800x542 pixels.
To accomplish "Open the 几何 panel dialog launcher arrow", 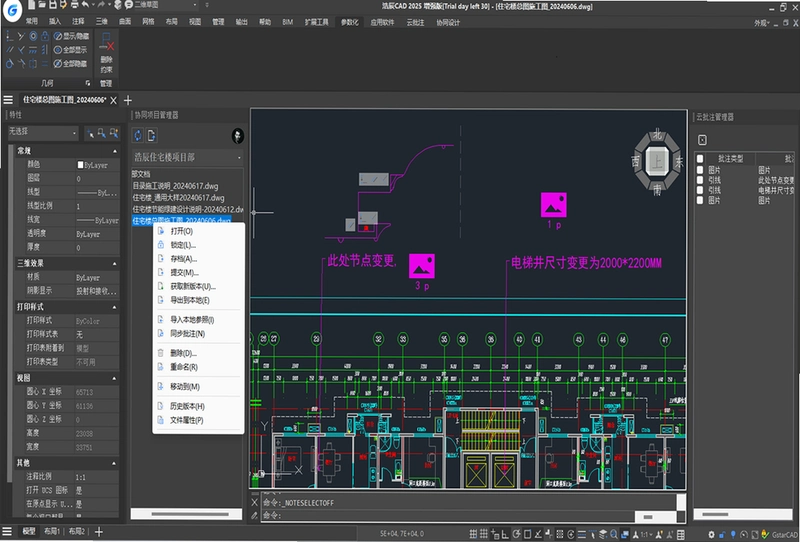I will click(x=88, y=83).
